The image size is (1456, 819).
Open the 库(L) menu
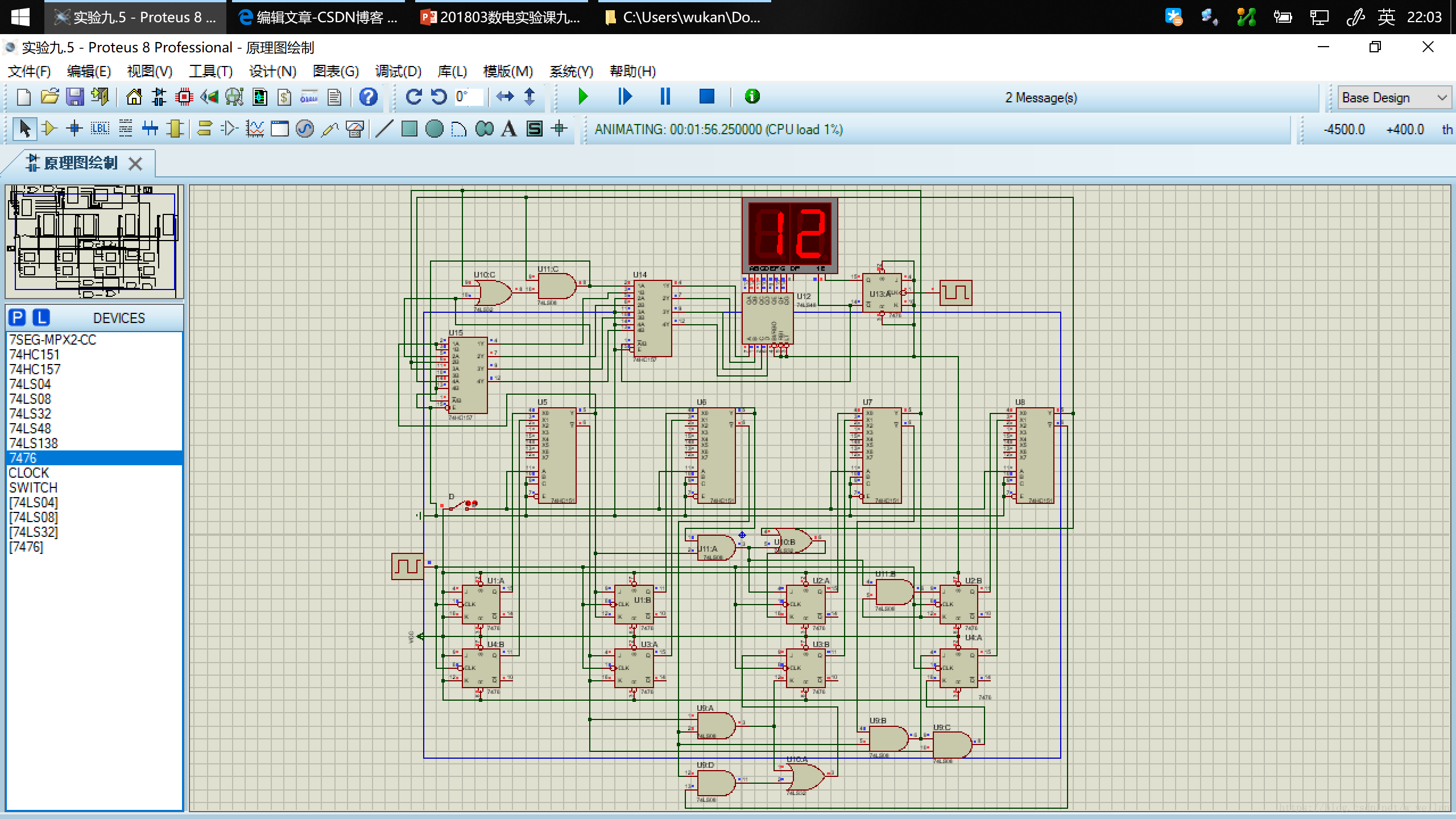[452, 71]
